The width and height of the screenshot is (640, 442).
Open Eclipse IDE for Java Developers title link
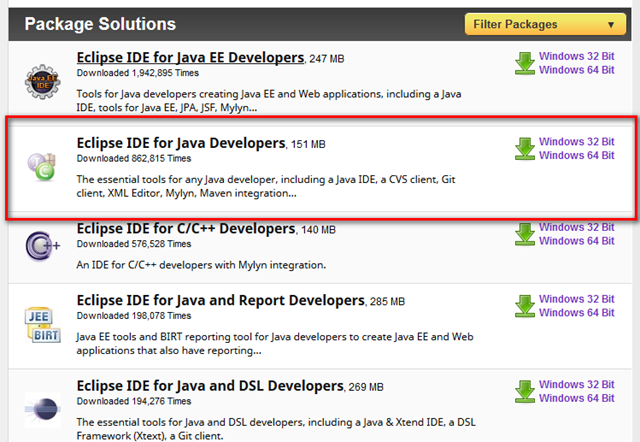[x=181, y=143]
